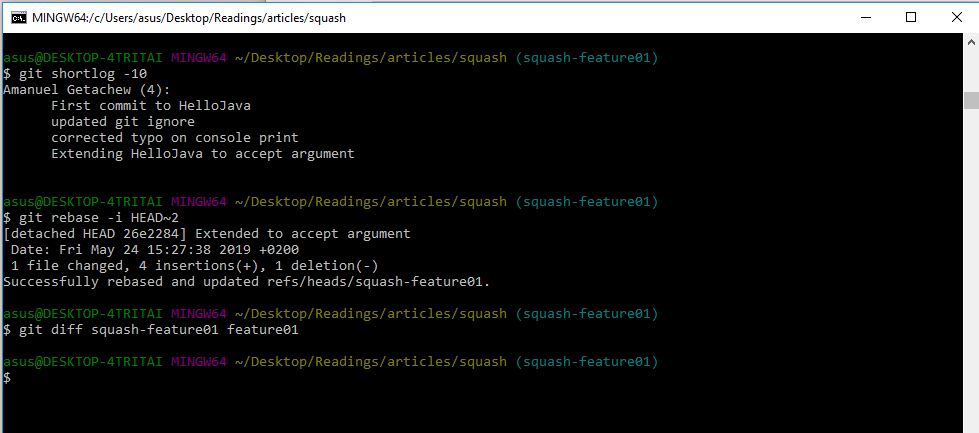Click the 'git shortlog -10' command line
Screen dimensions: 979x433
(76, 74)
